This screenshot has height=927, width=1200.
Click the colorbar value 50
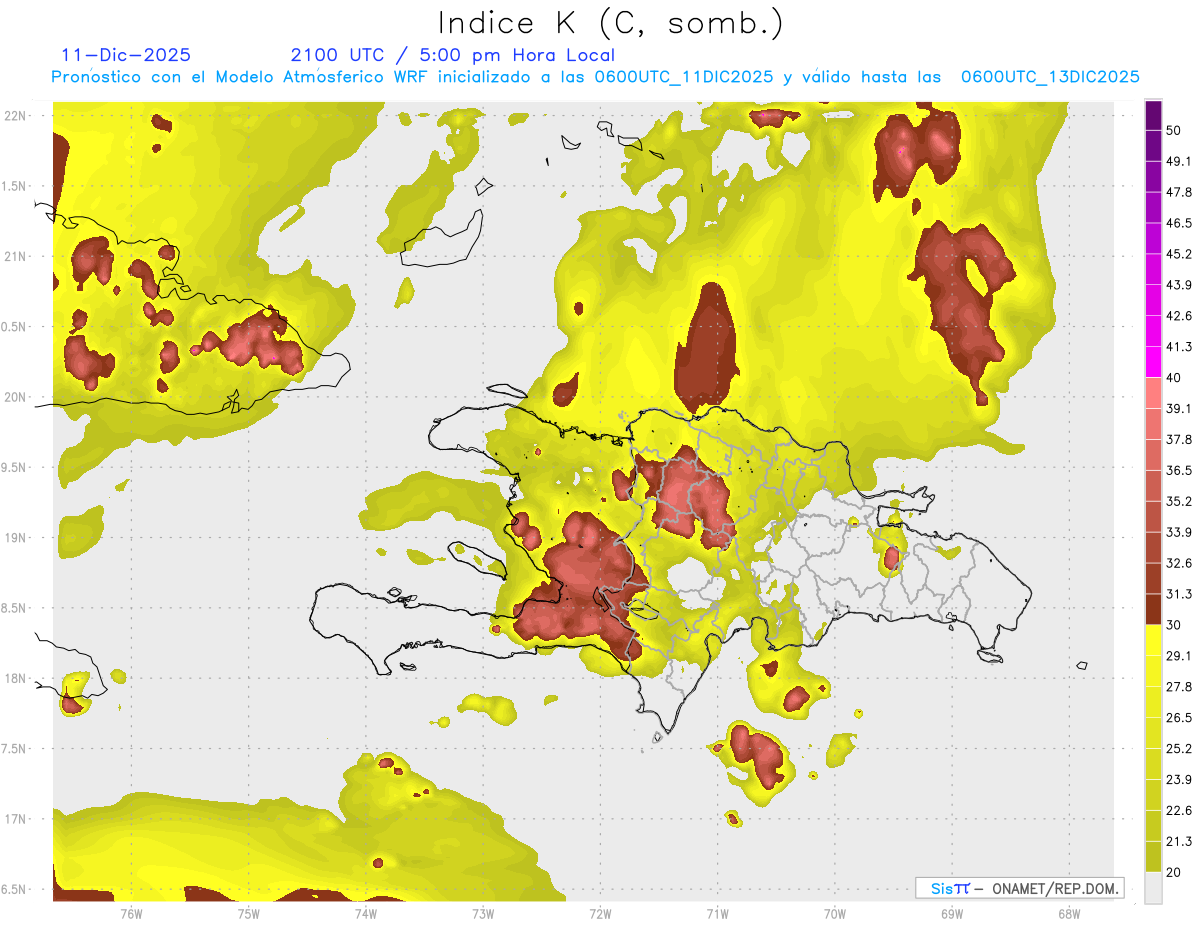tap(1175, 130)
